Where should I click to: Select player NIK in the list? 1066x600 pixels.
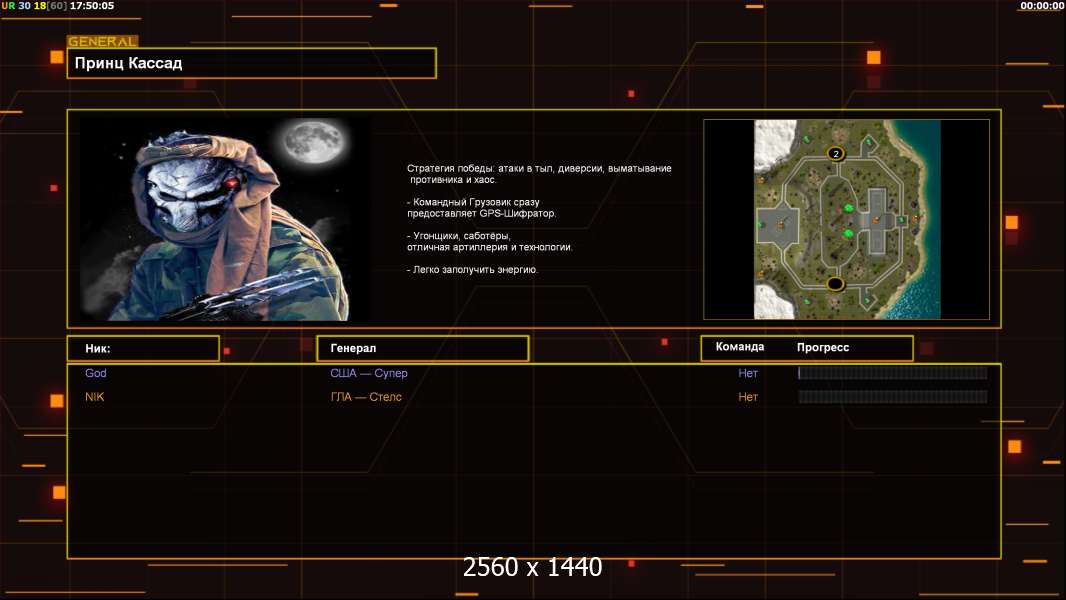[95, 397]
